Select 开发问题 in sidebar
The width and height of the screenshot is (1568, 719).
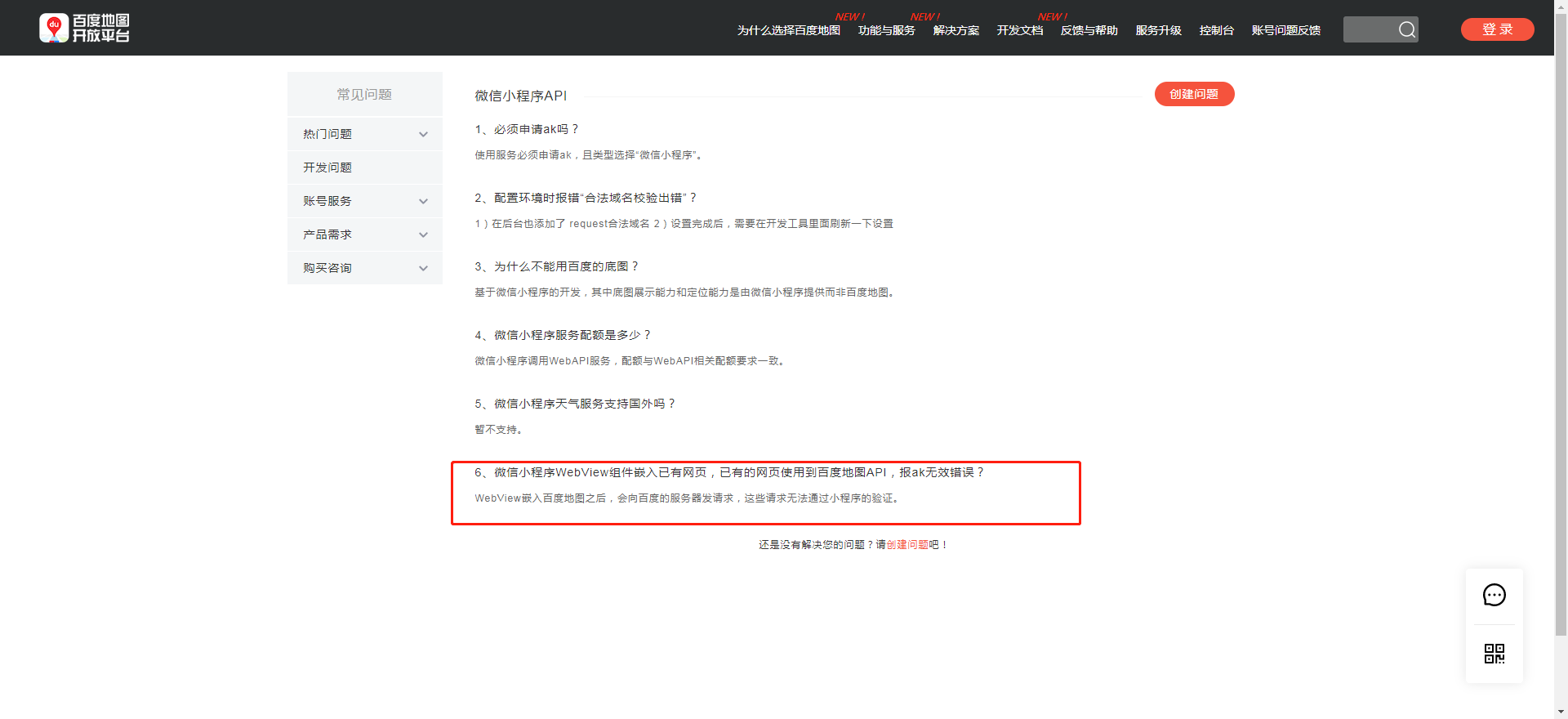365,167
